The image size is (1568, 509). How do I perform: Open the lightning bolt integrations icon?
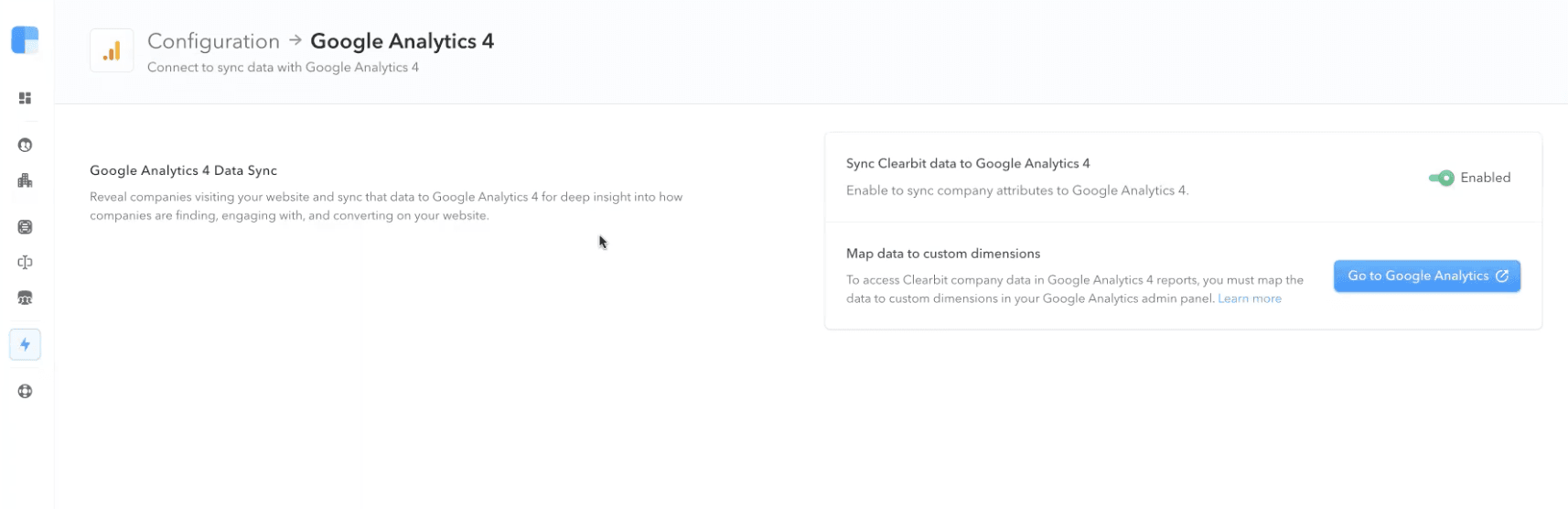[25, 345]
